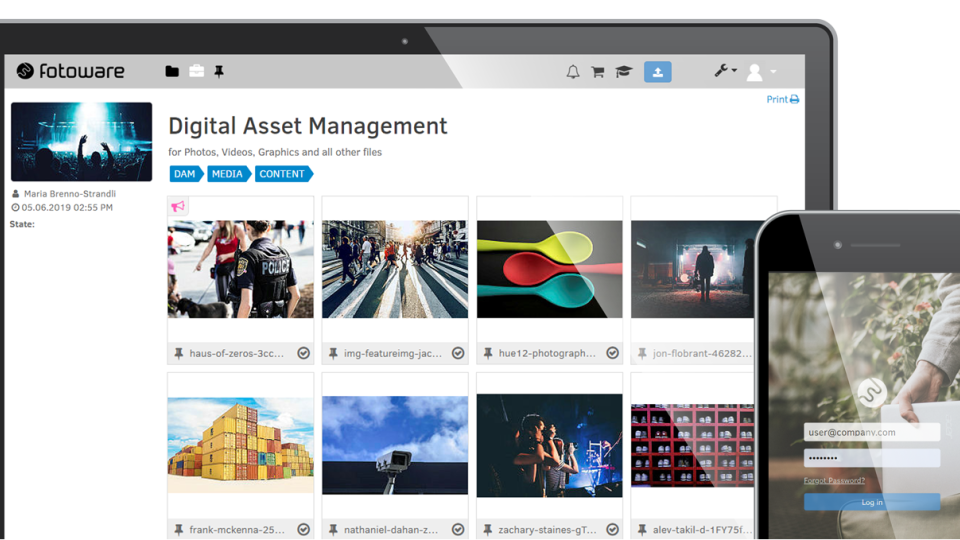Focus the email field on phone login

pyautogui.click(x=872, y=432)
